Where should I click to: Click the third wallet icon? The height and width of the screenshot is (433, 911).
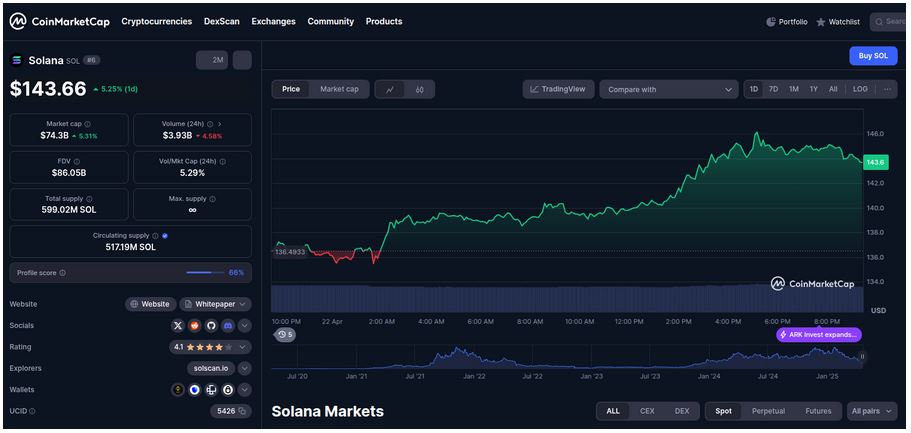pos(211,390)
